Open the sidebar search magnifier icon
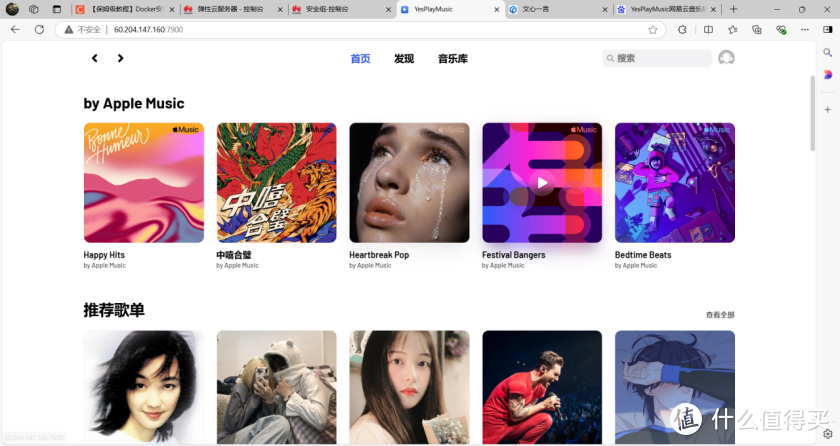The width and height of the screenshot is (840, 446). (828, 52)
